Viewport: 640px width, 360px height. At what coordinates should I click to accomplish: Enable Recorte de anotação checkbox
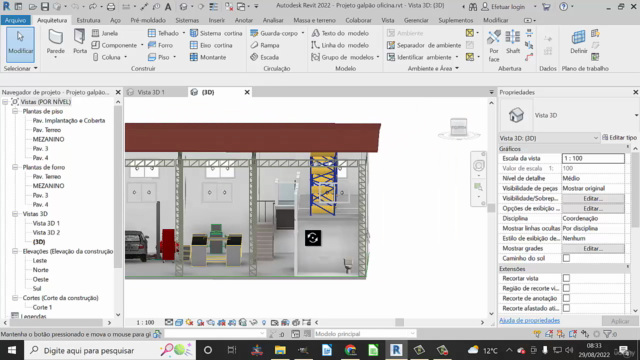click(x=566, y=298)
